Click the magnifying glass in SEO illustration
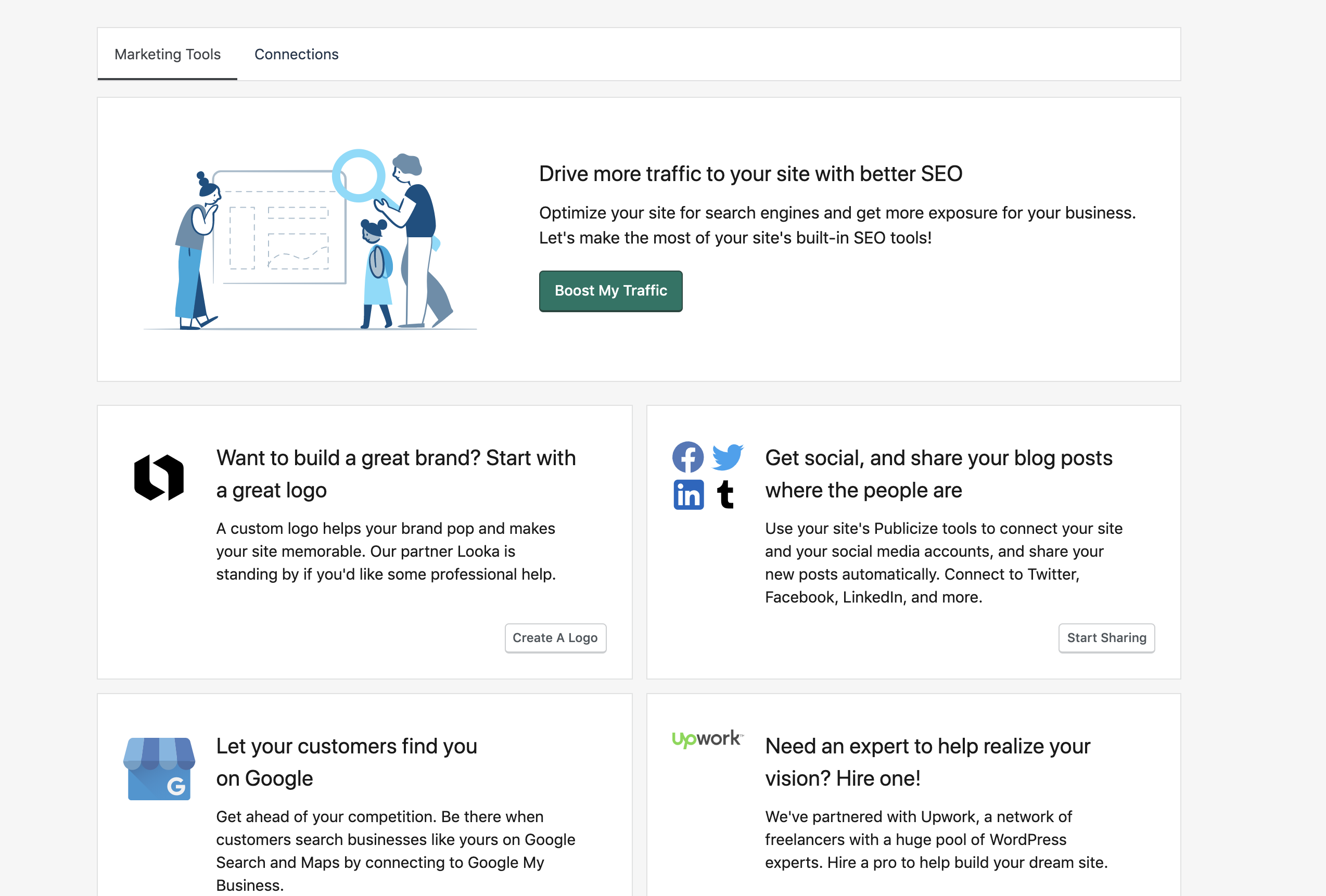Screen dimensions: 1326x896 [x=359, y=176]
